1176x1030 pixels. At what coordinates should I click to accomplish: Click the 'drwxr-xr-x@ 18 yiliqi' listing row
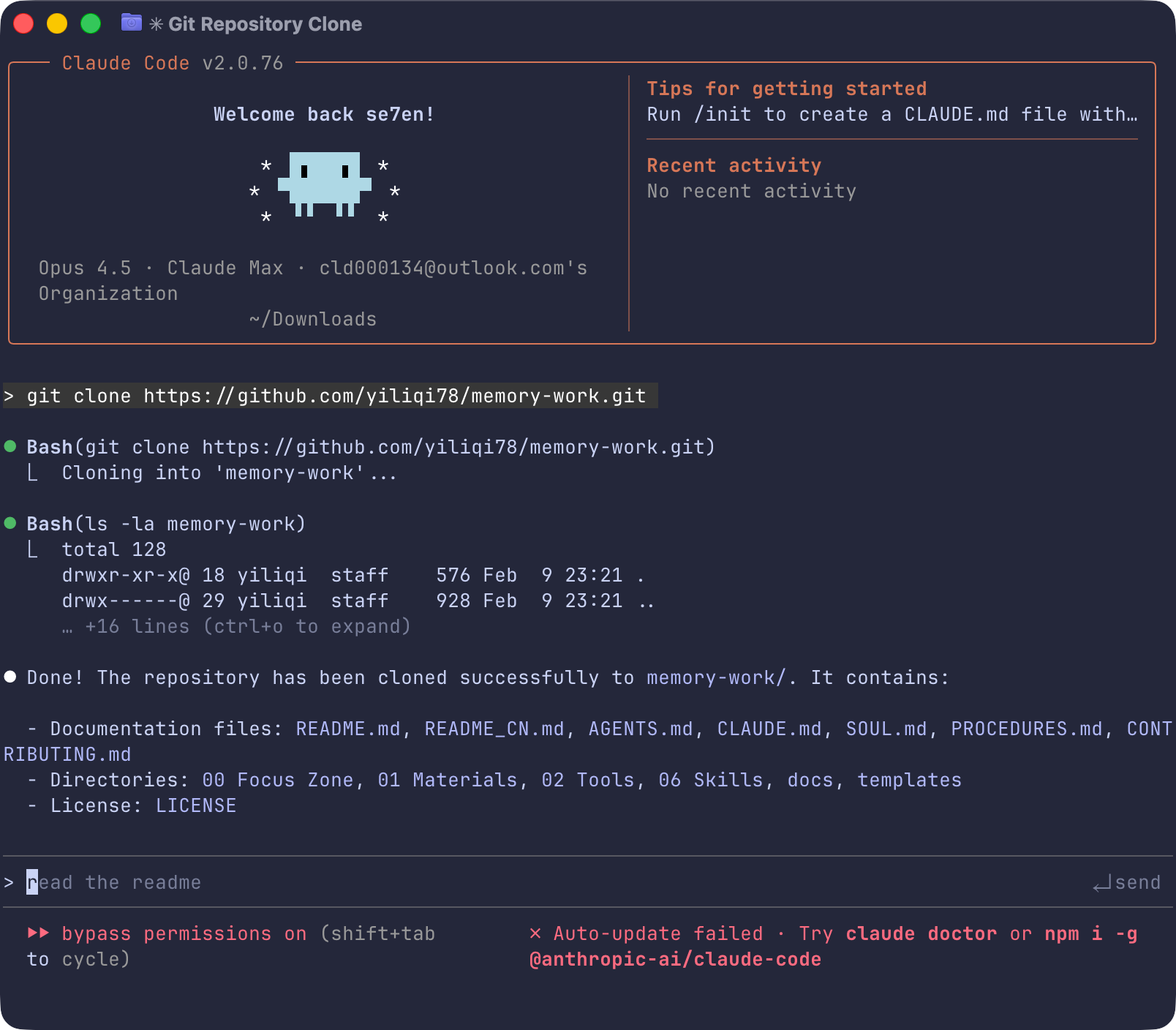click(354, 575)
